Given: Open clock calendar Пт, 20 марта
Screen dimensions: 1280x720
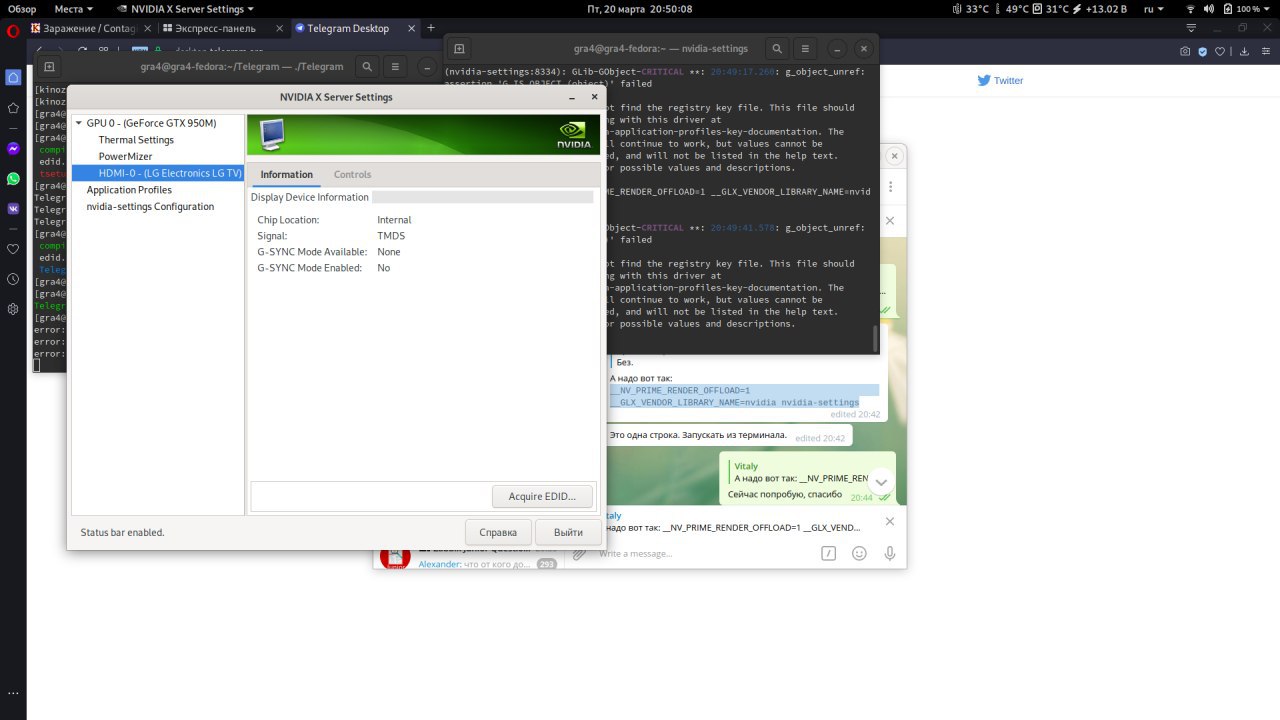Looking at the screenshot, I should coord(640,8).
